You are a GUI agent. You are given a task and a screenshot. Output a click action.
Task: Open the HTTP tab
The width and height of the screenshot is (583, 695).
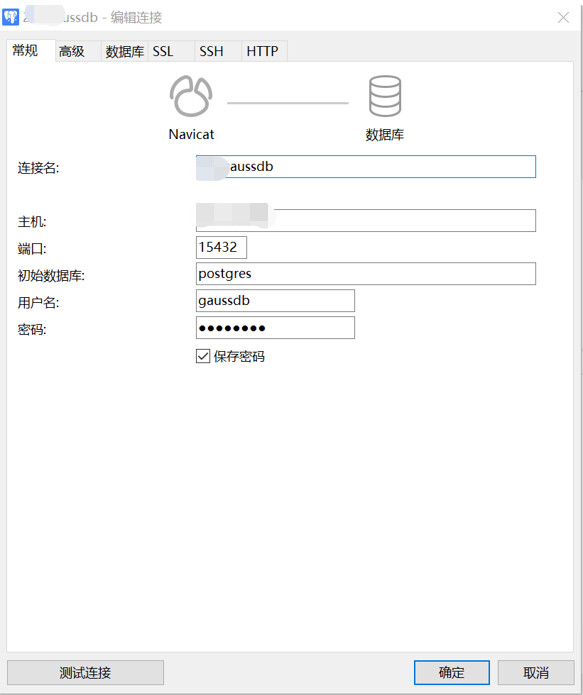click(x=264, y=51)
